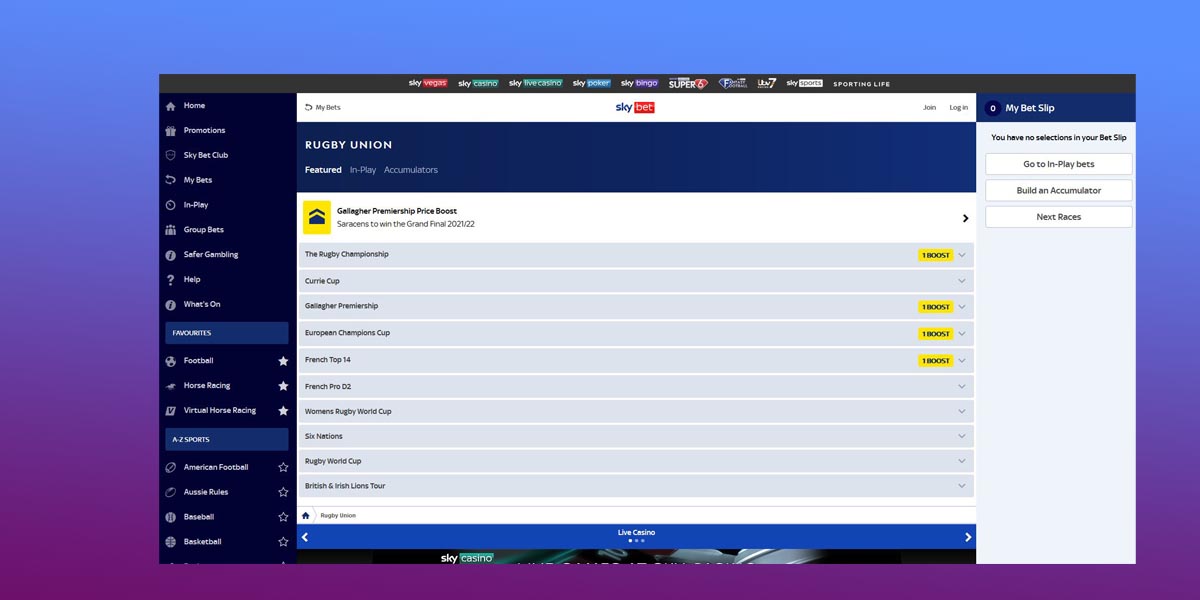1200x600 pixels.
Task: Open My Bets in the header
Action: click(323, 107)
